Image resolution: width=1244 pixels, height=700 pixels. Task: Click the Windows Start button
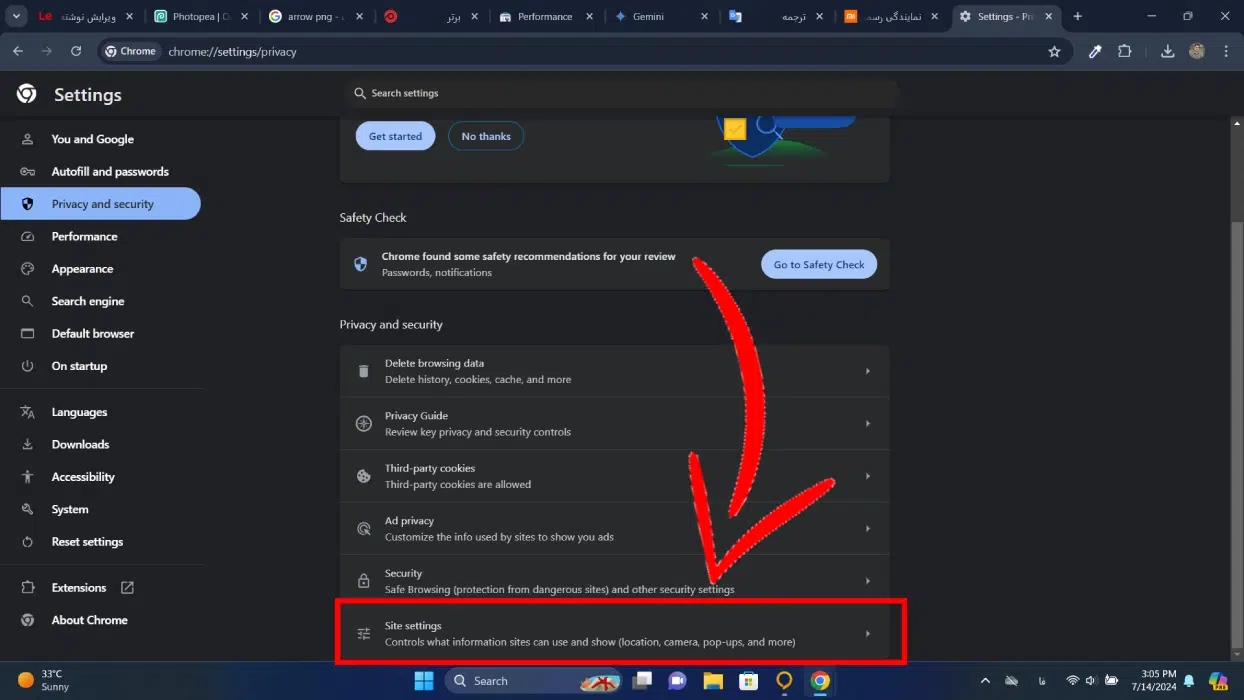click(424, 681)
